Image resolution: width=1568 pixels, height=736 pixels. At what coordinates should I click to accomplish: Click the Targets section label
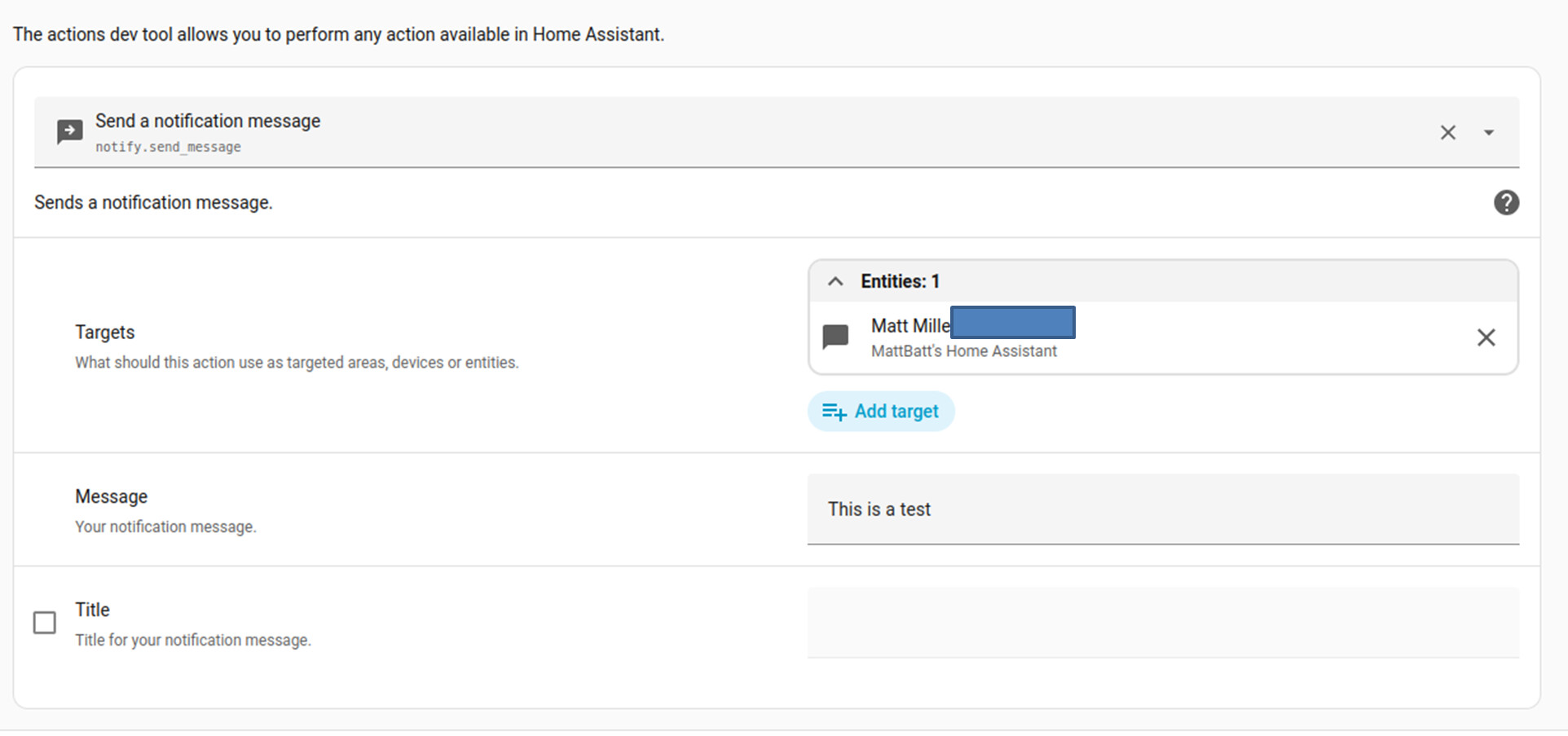click(105, 332)
